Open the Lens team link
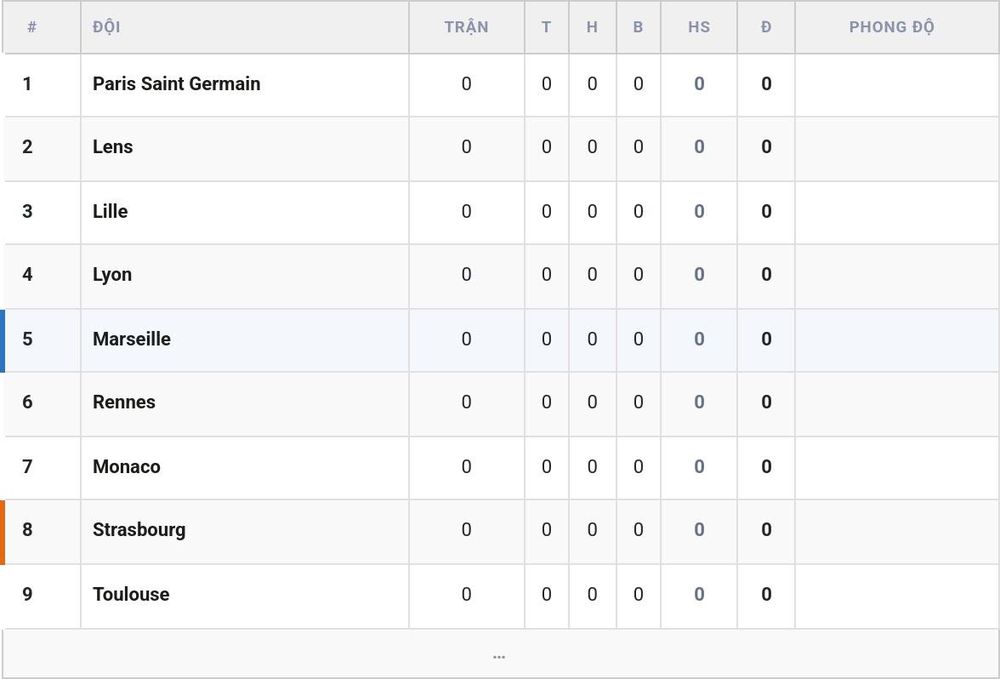This screenshot has width=1000, height=679. pyautogui.click(x=112, y=147)
